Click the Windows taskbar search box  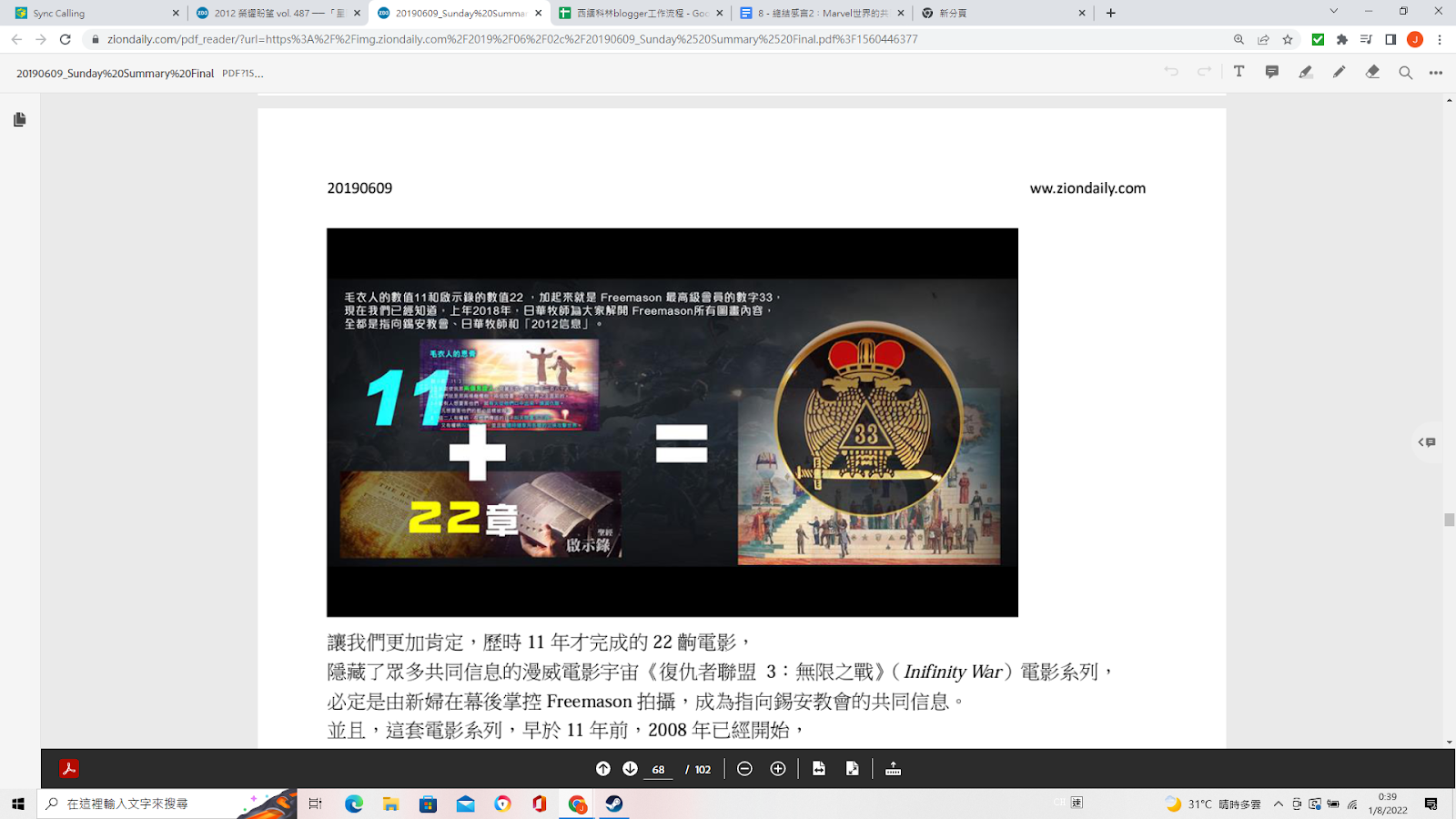167,804
